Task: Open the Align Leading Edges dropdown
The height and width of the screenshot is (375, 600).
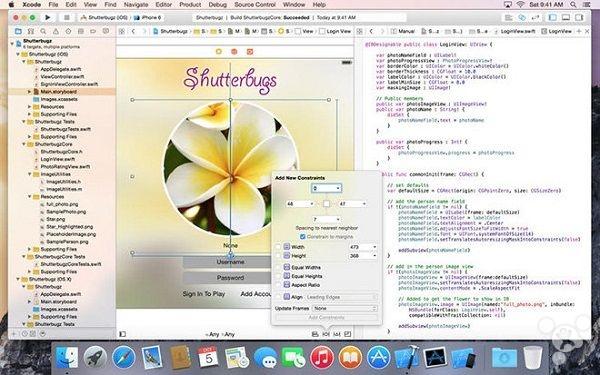Action: 342,297
